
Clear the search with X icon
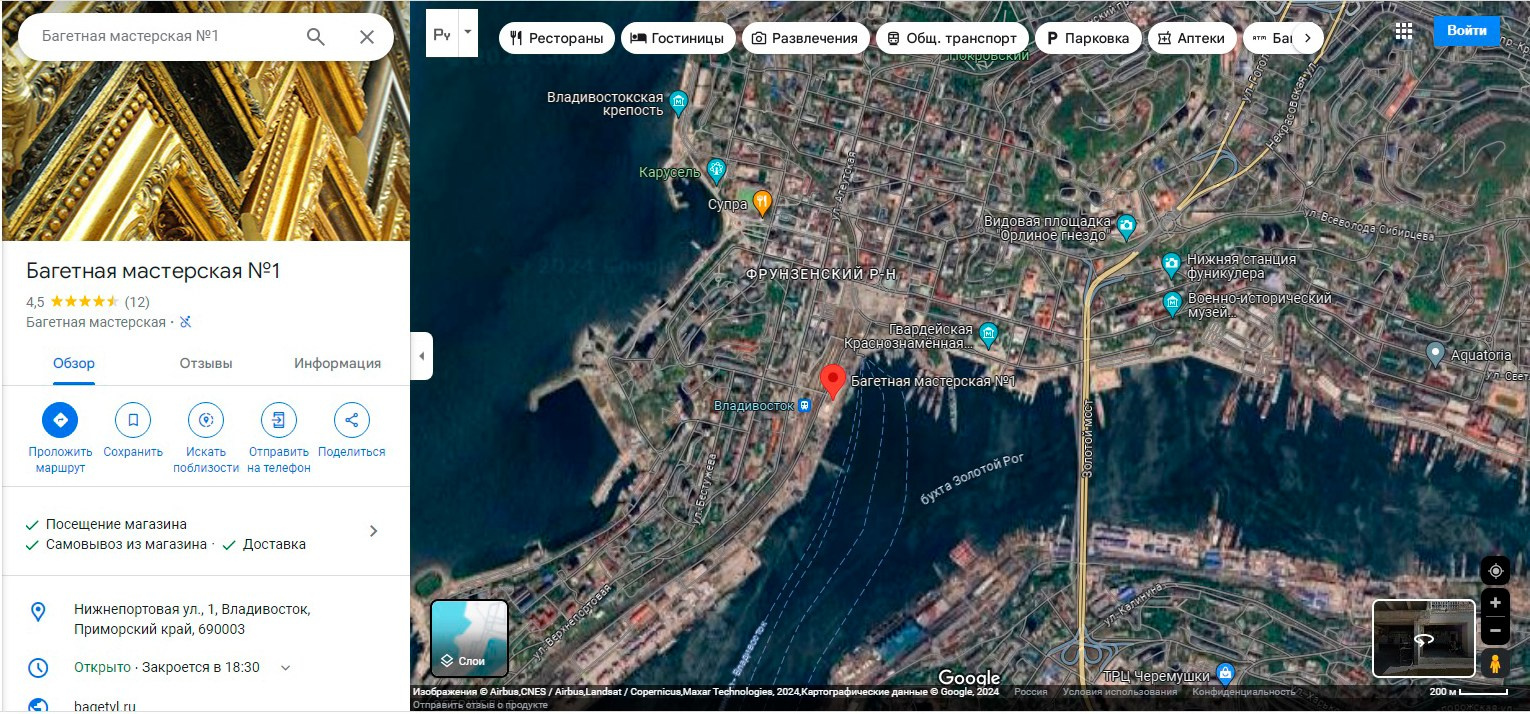coord(367,37)
